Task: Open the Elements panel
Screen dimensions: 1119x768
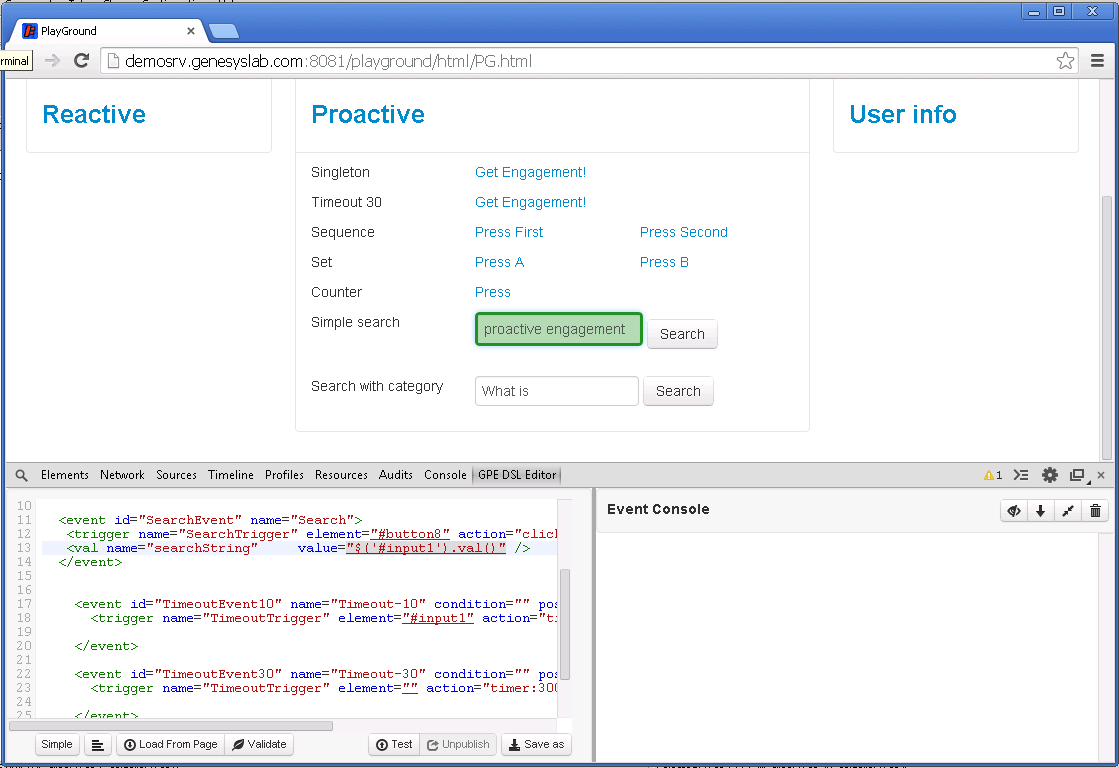Action: coord(65,475)
